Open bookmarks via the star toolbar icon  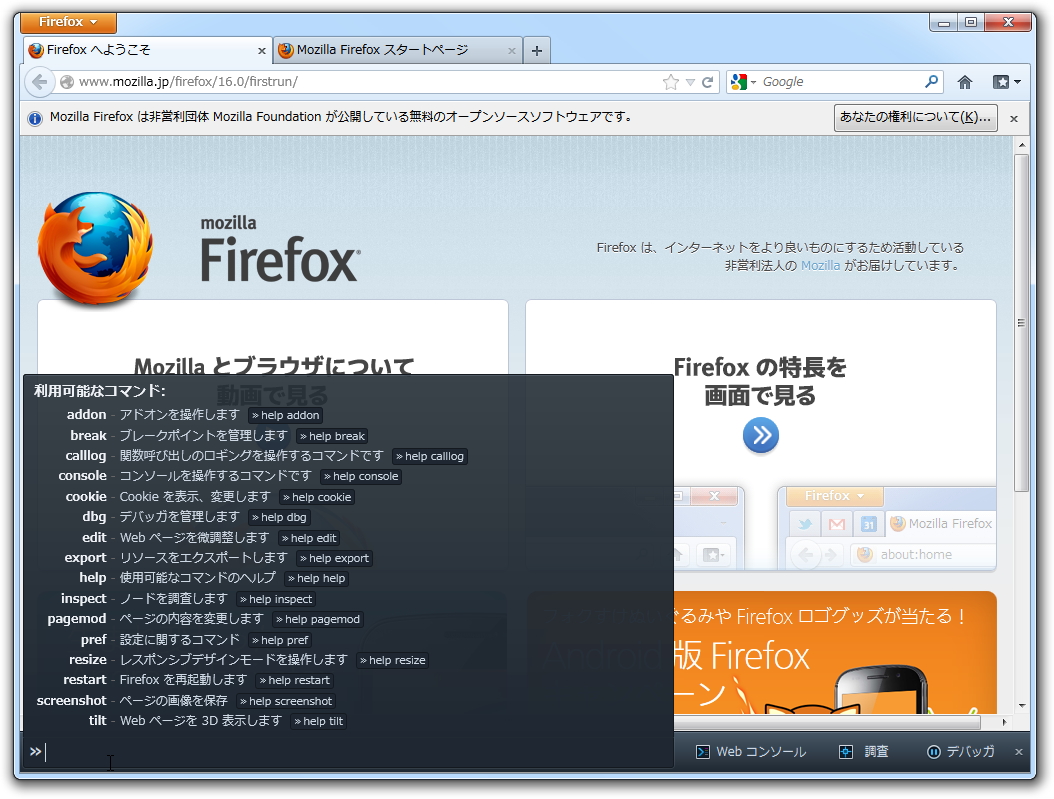[x=1002, y=81]
